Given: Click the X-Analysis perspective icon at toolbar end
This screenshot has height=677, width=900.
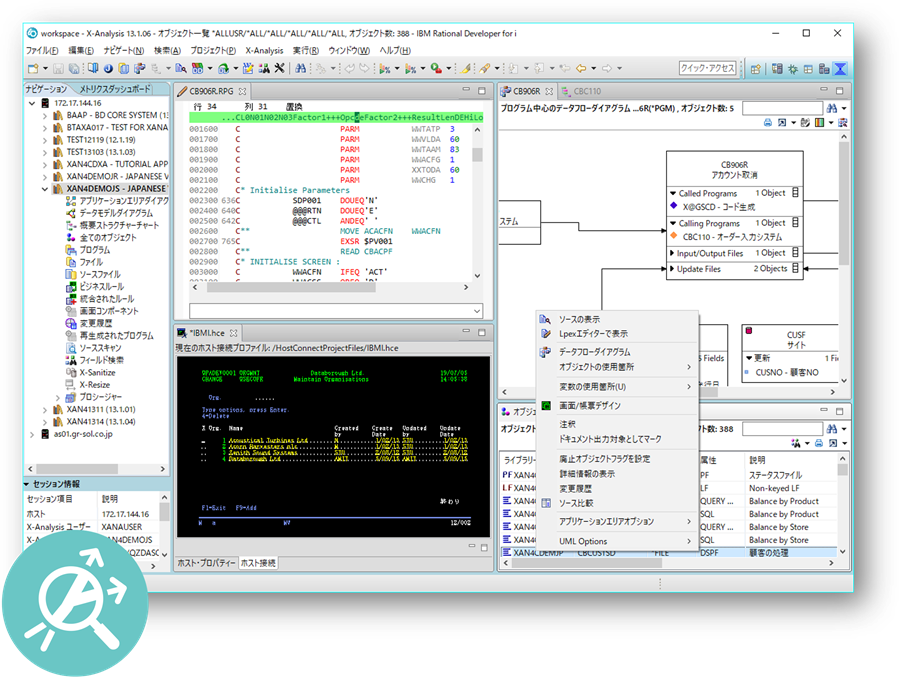Looking at the screenshot, I should (x=840, y=69).
